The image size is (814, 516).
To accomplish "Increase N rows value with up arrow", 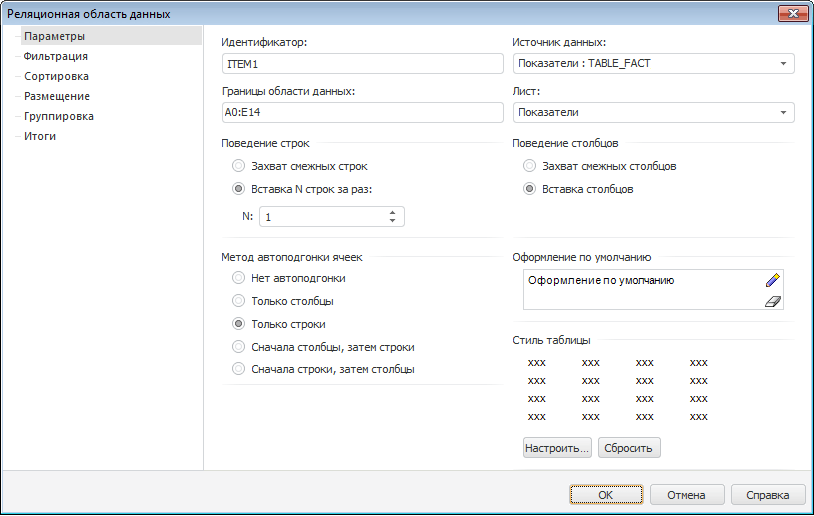I will pyautogui.click(x=393, y=212).
